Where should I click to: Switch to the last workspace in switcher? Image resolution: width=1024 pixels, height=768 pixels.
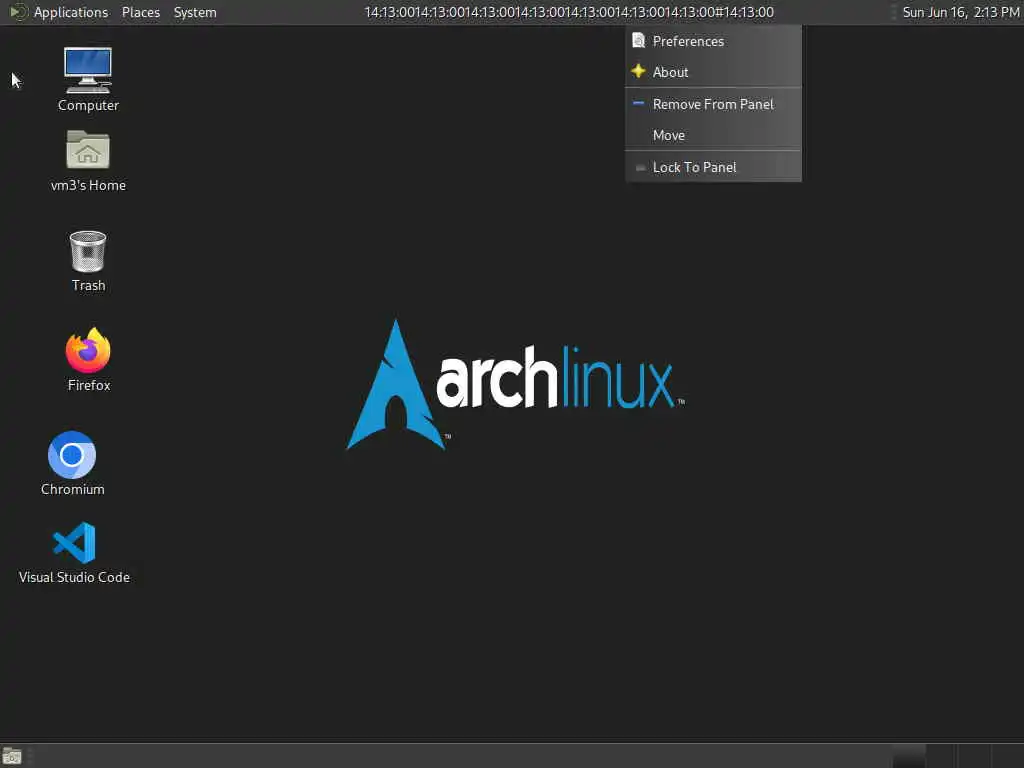[1007, 756]
